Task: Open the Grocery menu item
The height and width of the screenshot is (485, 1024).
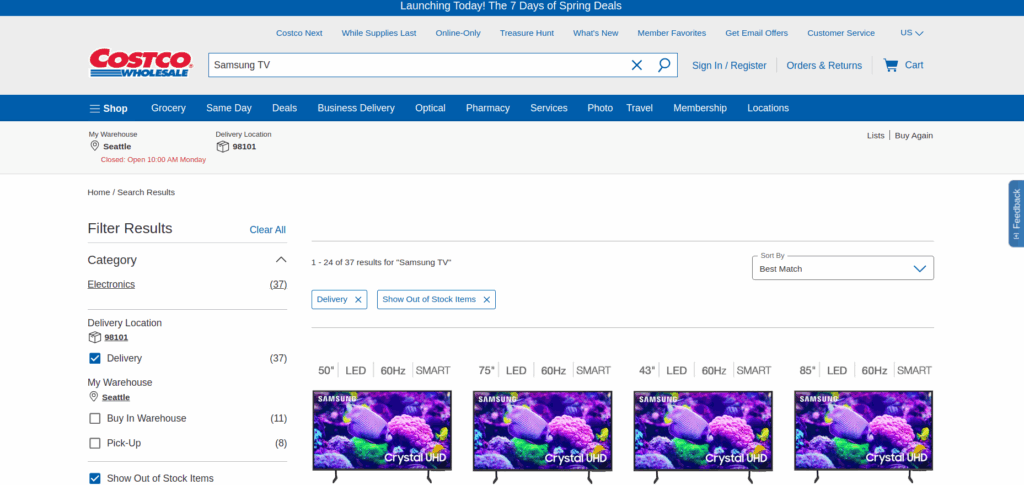Action: 168,108
